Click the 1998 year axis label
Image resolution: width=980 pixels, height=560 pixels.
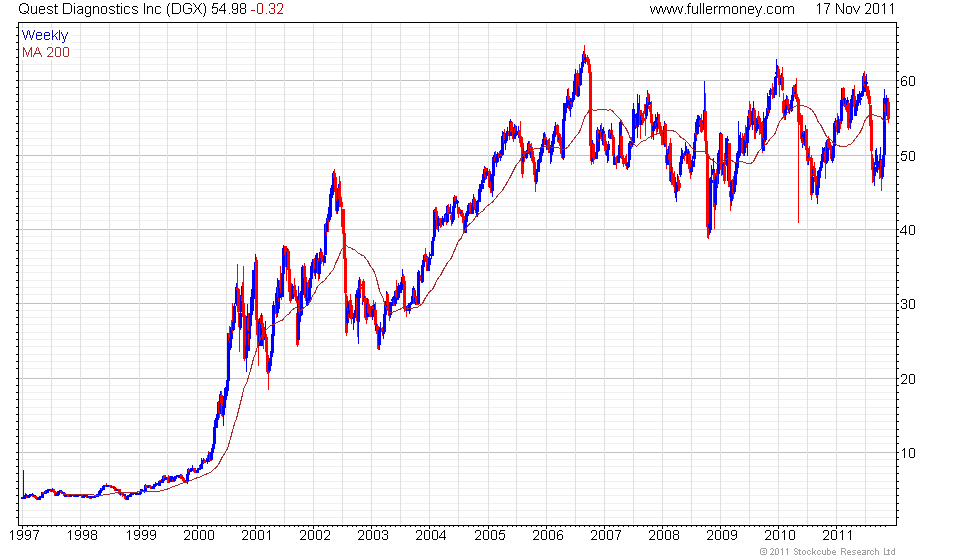(x=82, y=535)
